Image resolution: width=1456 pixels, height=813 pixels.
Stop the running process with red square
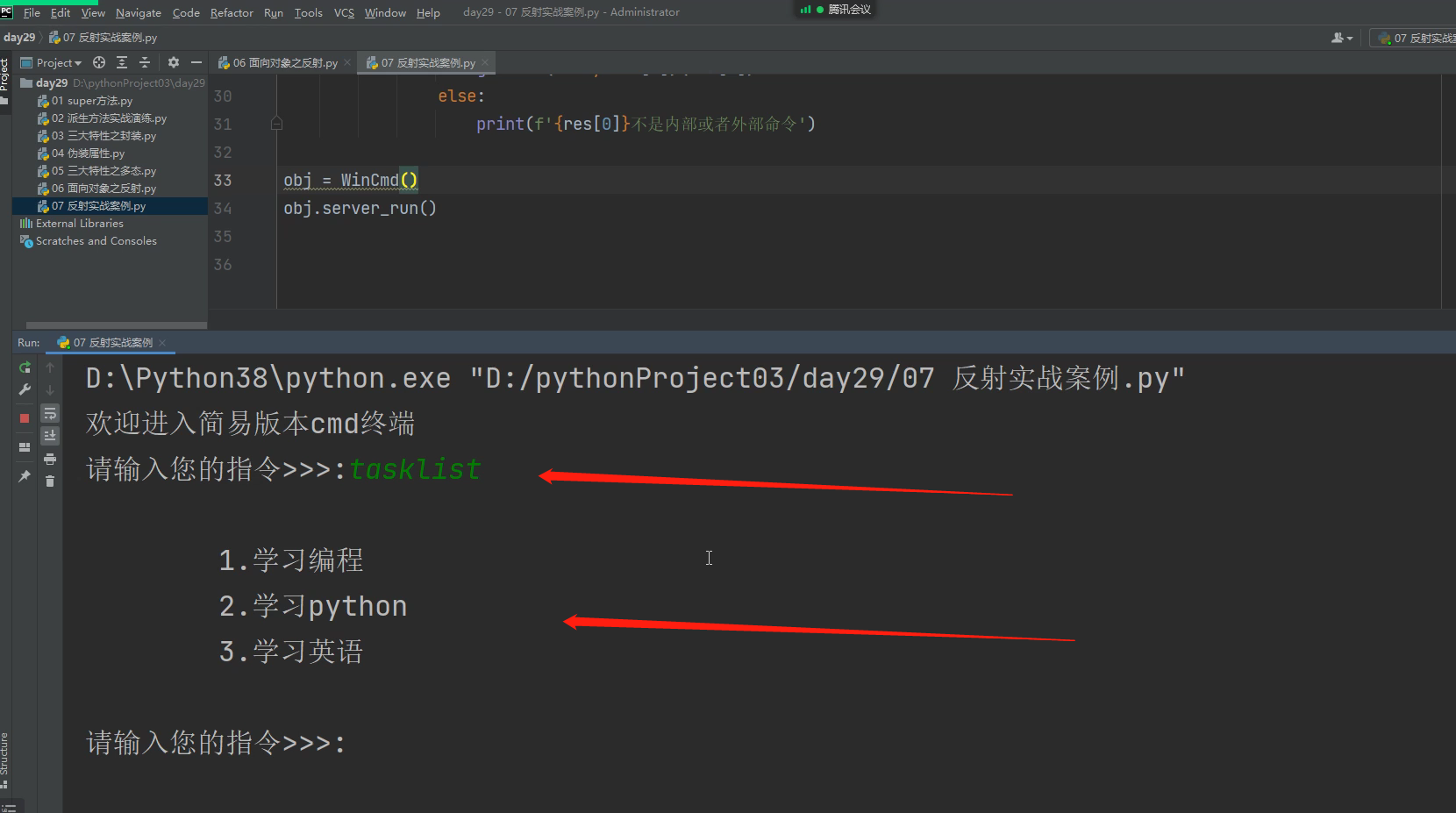pyautogui.click(x=25, y=418)
